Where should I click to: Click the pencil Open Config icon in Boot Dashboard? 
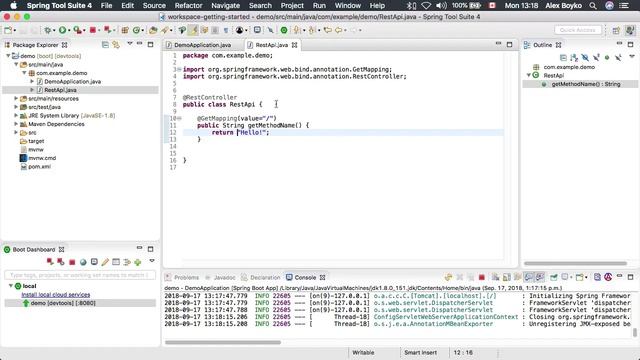(x=105, y=262)
